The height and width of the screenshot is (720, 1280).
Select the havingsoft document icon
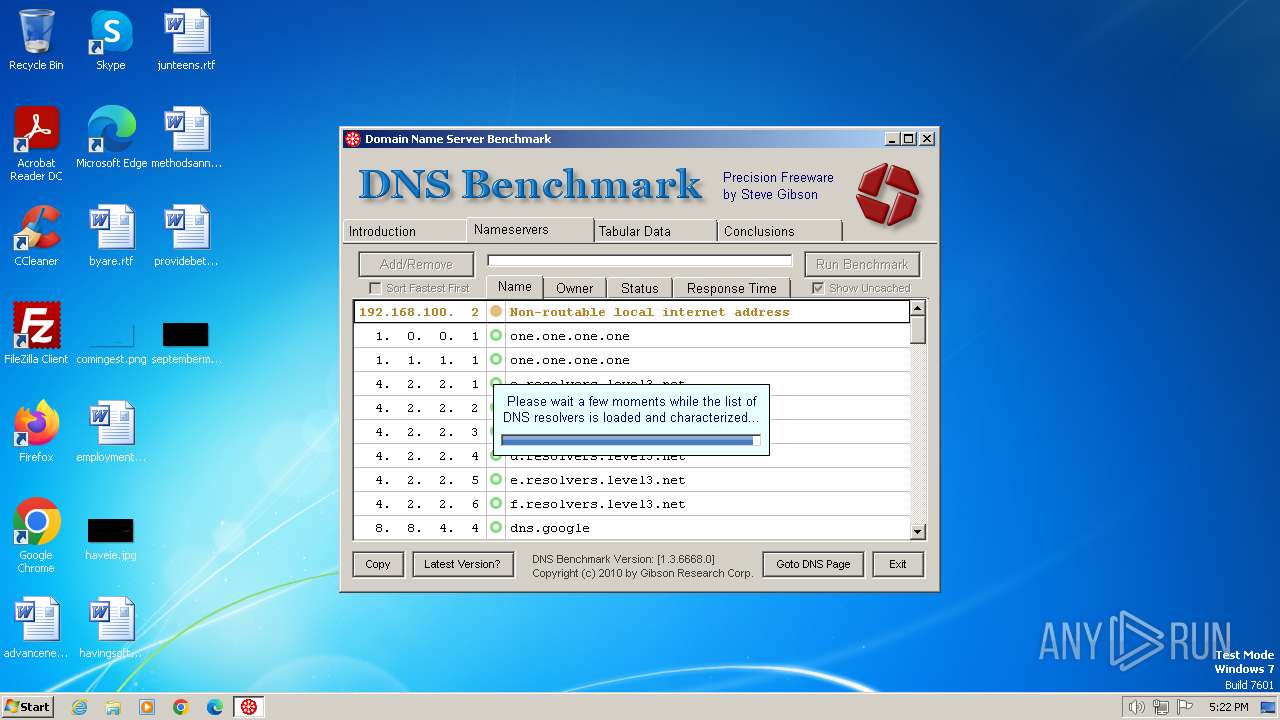111,628
